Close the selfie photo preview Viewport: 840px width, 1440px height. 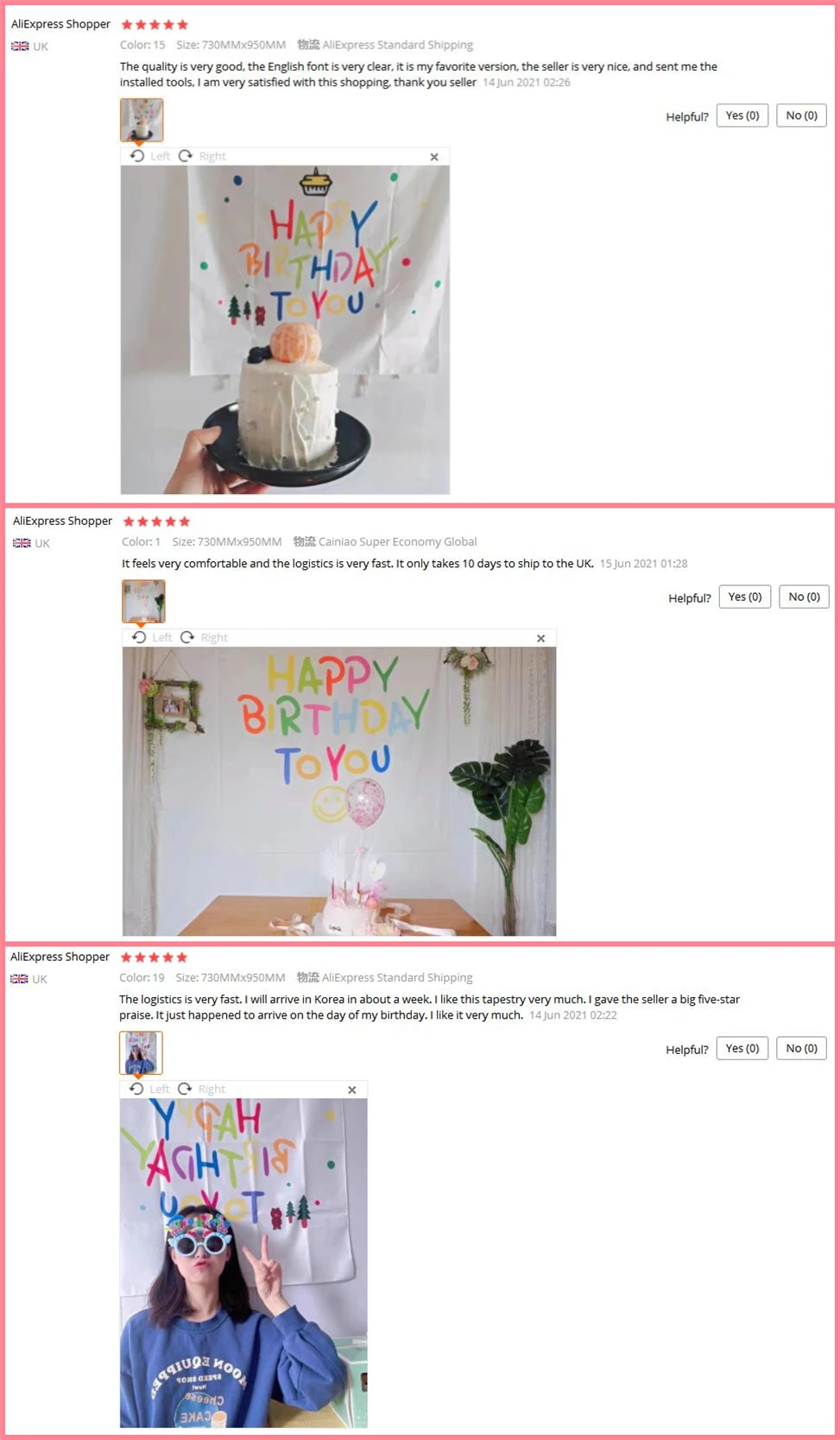(x=352, y=1090)
